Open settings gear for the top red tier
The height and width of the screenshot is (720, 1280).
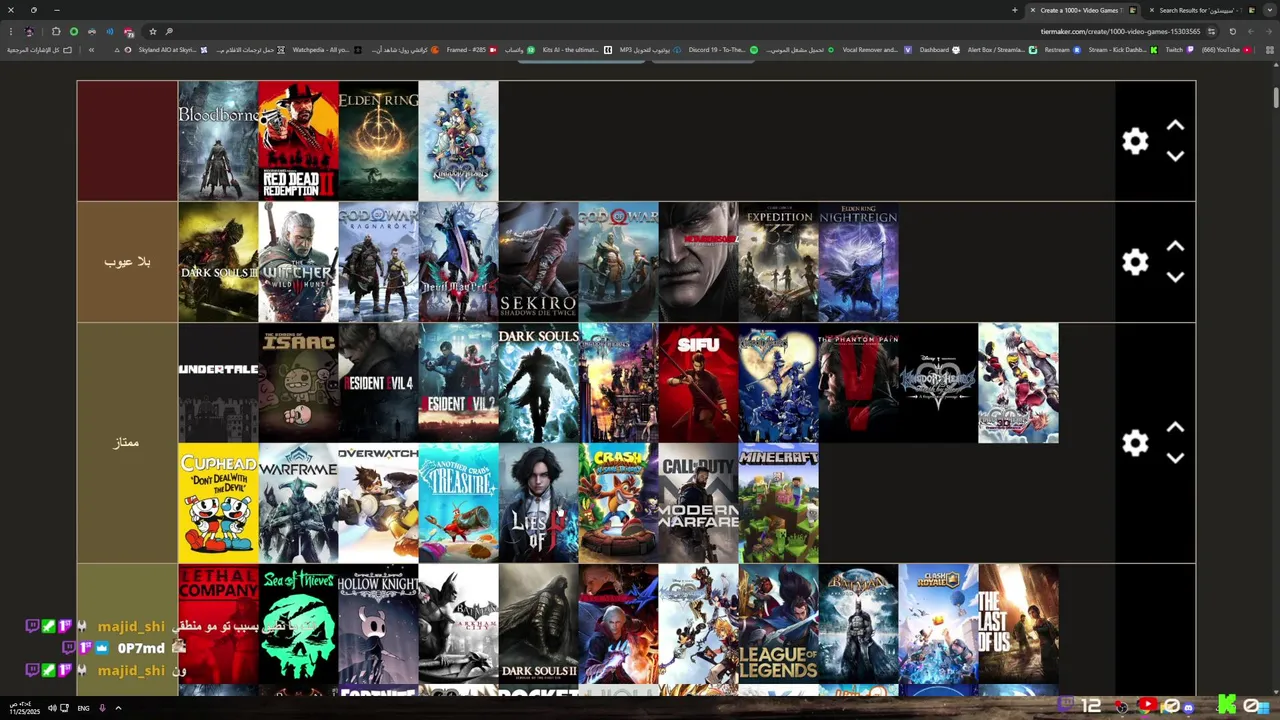click(x=1135, y=141)
